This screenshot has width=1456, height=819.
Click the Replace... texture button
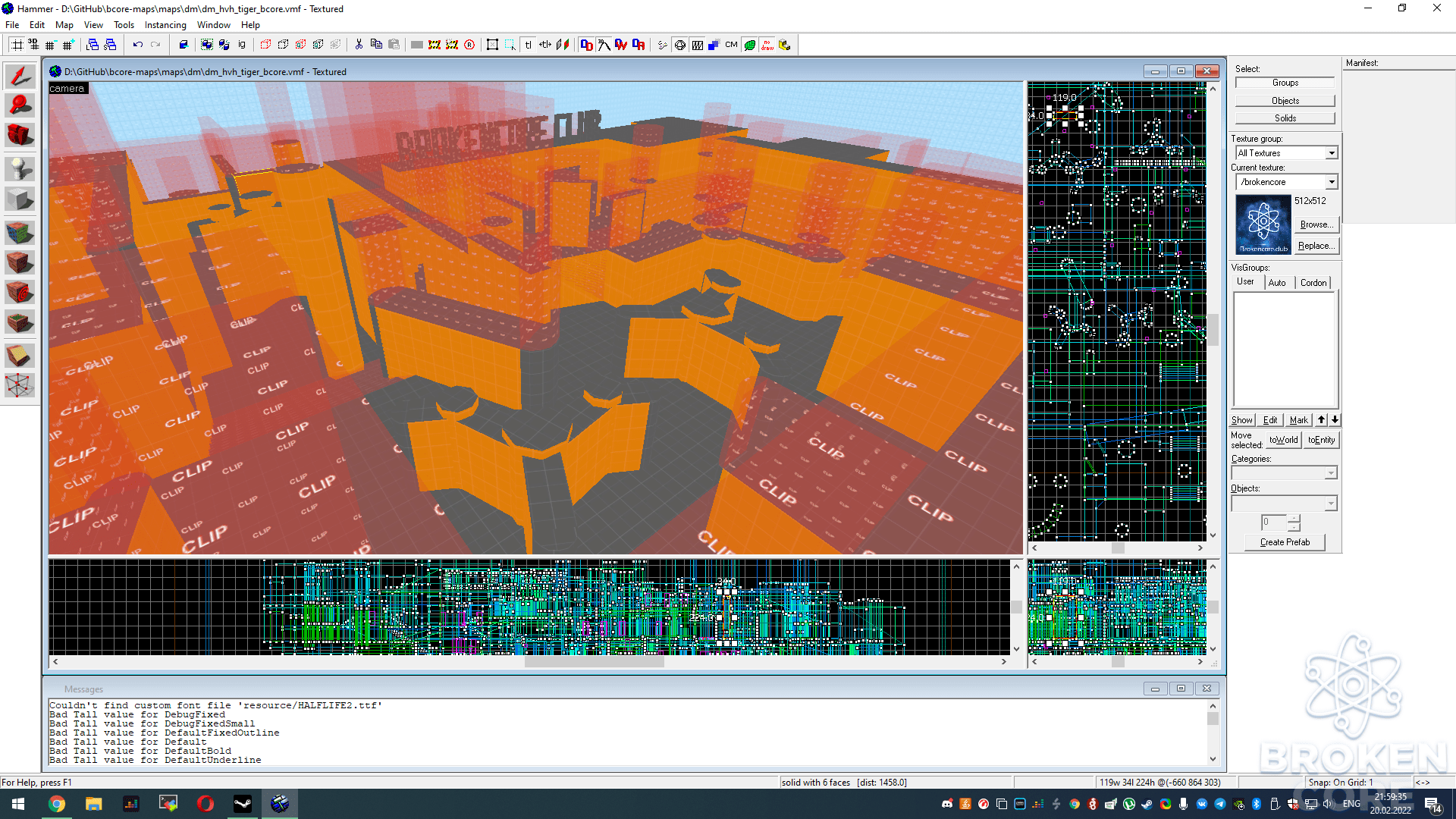pyautogui.click(x=1316, y=246)
